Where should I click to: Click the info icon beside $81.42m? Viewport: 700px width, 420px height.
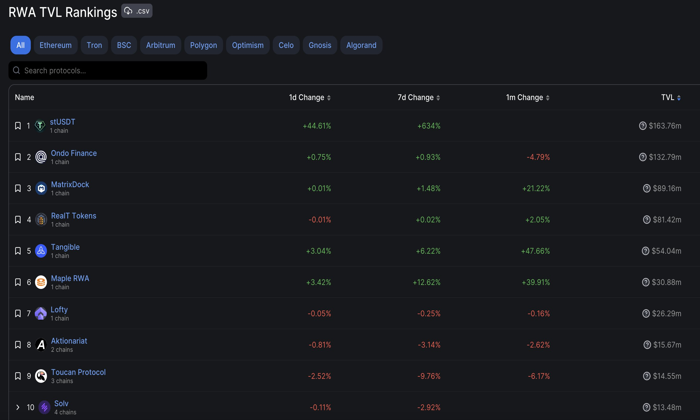(x=646, y=220)
